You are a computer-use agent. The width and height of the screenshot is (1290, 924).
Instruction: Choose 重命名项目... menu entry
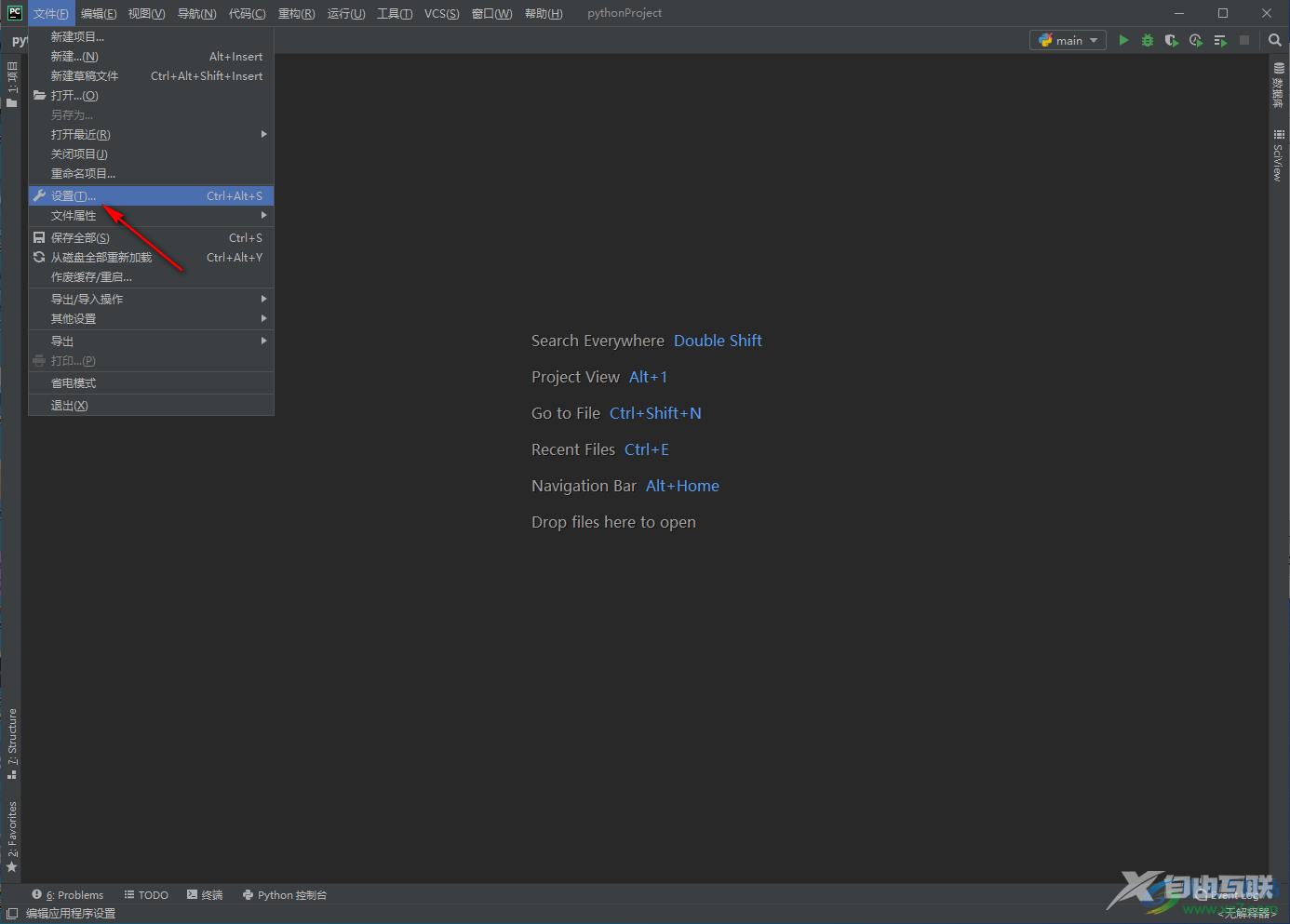pyautogui.click(x=151, y=174)
